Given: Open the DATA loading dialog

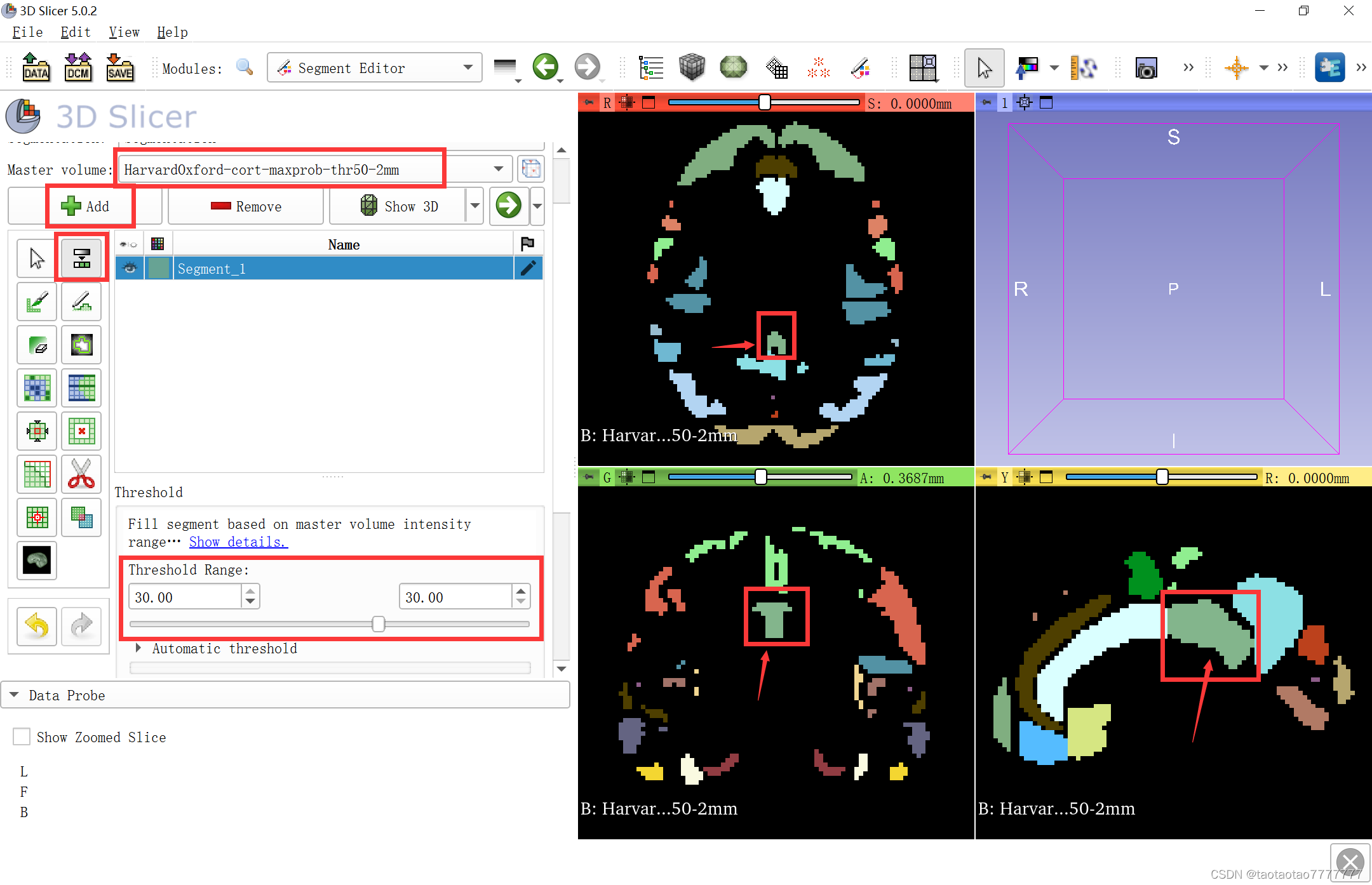Looking at the screenshot, I should pyautogui.click(x=36, y=67).
